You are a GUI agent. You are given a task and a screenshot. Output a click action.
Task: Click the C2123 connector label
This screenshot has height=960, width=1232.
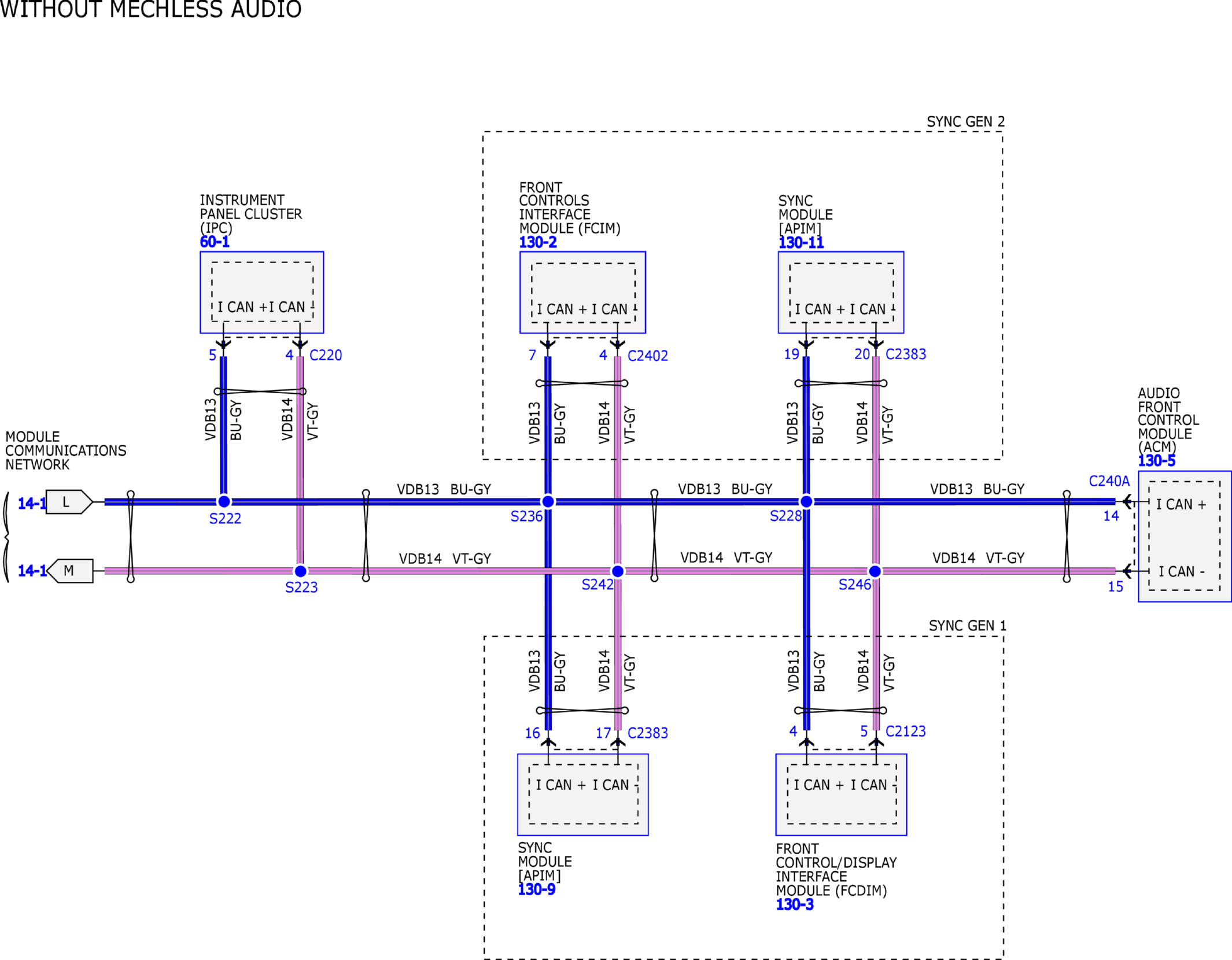pyautogui.click(x=905, y=732)
